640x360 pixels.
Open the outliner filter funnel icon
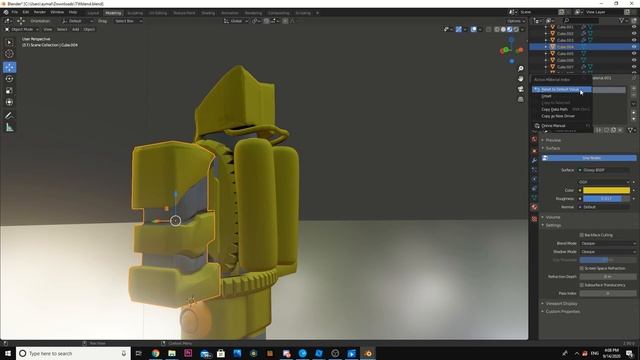[622, 20]
